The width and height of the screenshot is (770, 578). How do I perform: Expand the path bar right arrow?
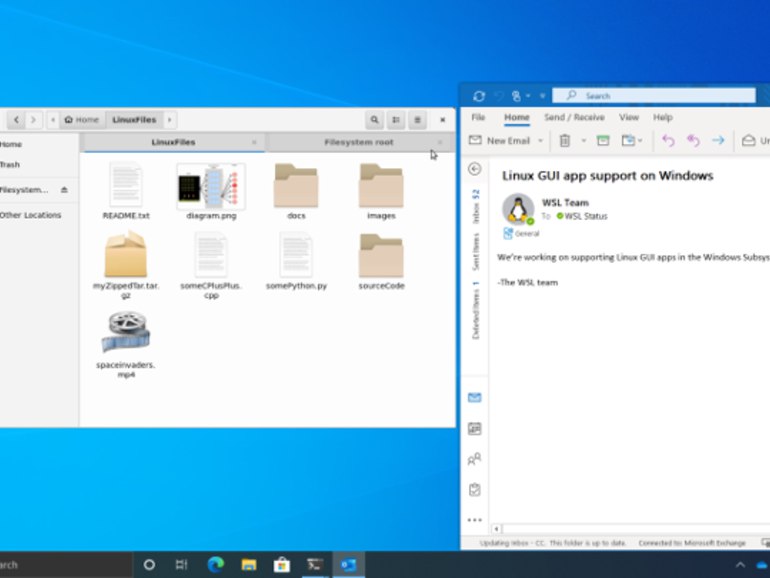click(169, 120)
